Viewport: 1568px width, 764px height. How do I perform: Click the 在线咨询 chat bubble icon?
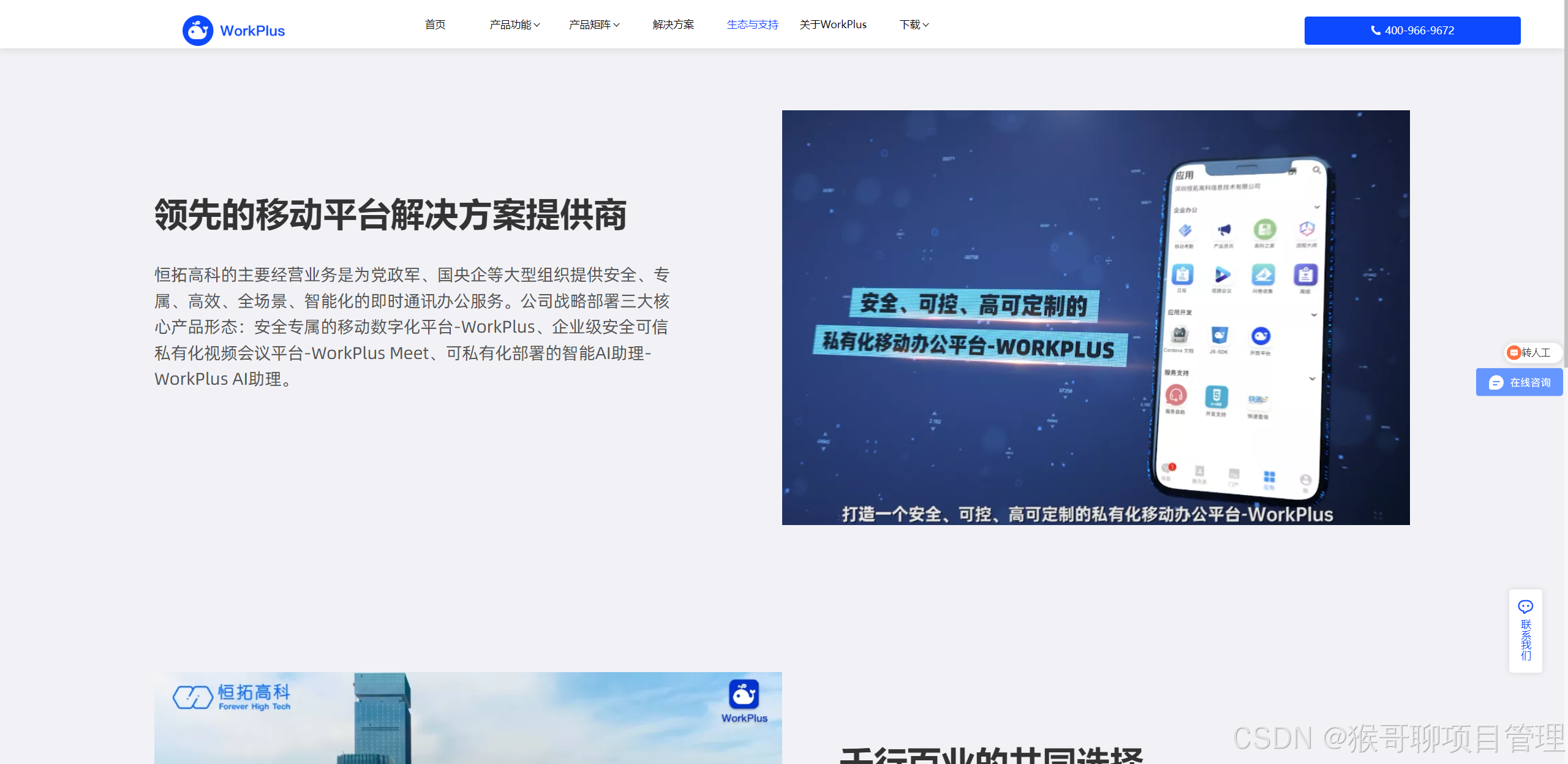tap(1496, 383)
